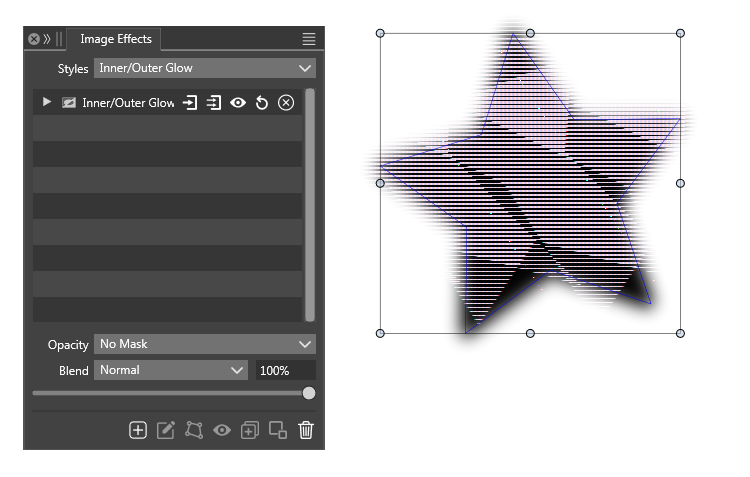The height and width of the screenshot is (477, 750).
Task: Click the 100% blend amount field
Action: pyautogui.click(x=284, y=370)
